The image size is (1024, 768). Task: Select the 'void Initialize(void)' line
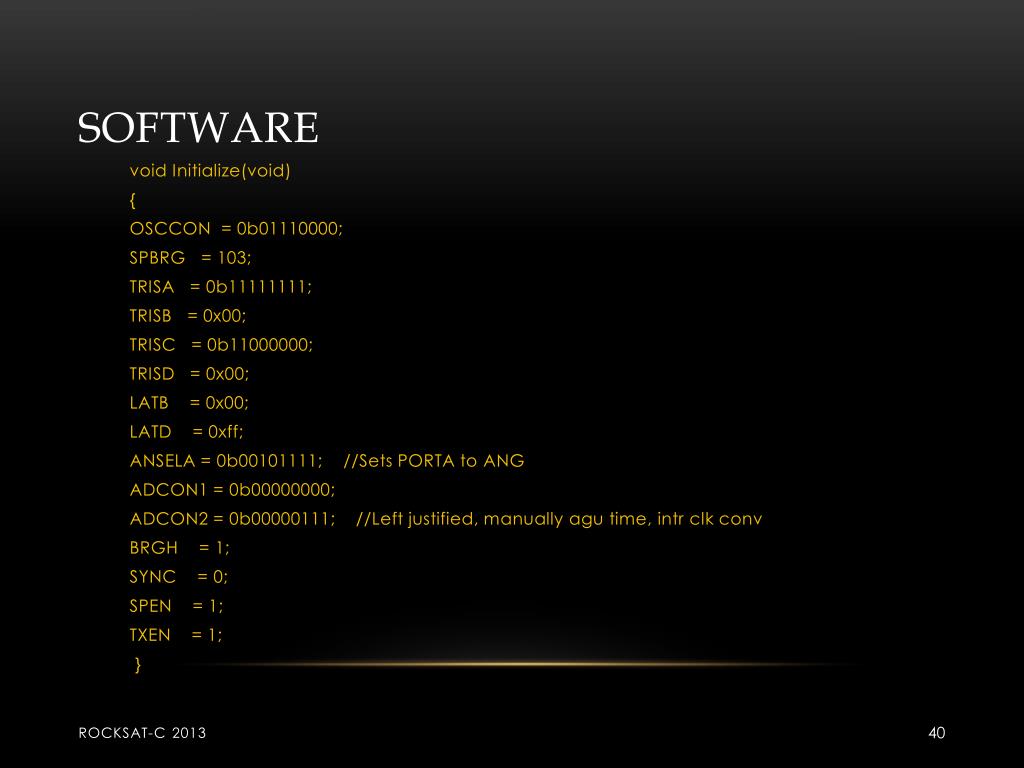pos(210,170)
